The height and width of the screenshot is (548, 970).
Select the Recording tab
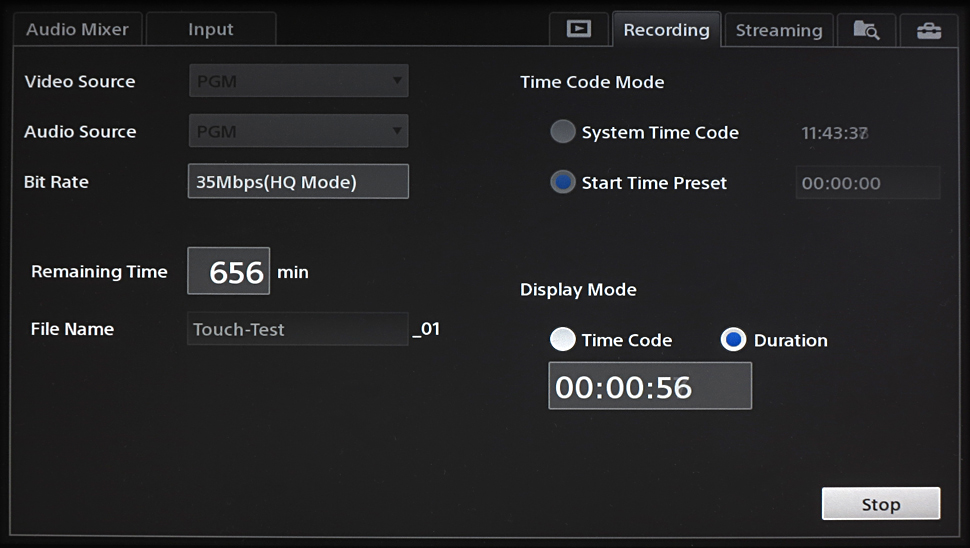tap(666, 30)
